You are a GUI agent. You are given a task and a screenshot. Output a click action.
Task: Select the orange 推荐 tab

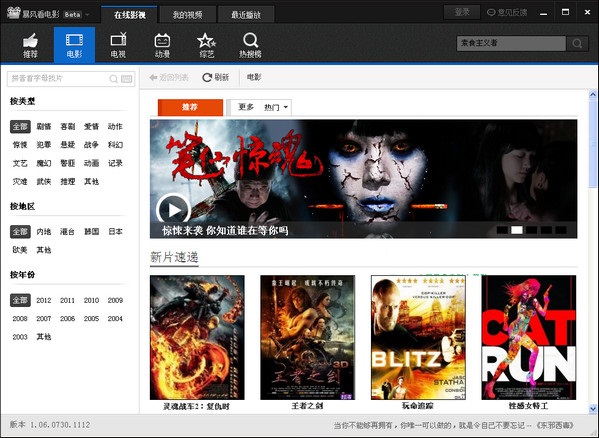click(x=190, y=107)
